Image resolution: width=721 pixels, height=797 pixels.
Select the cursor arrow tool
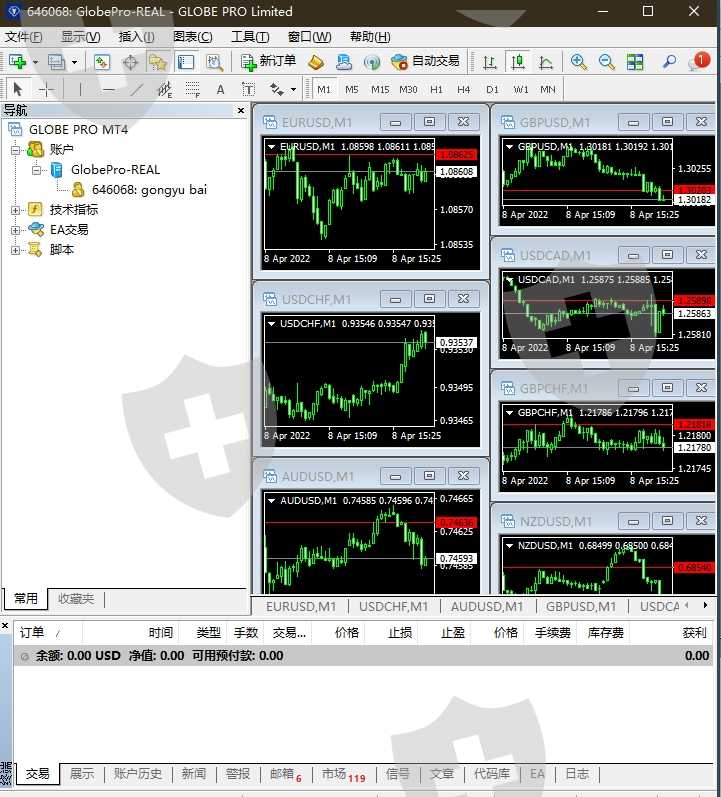[18, 89]
